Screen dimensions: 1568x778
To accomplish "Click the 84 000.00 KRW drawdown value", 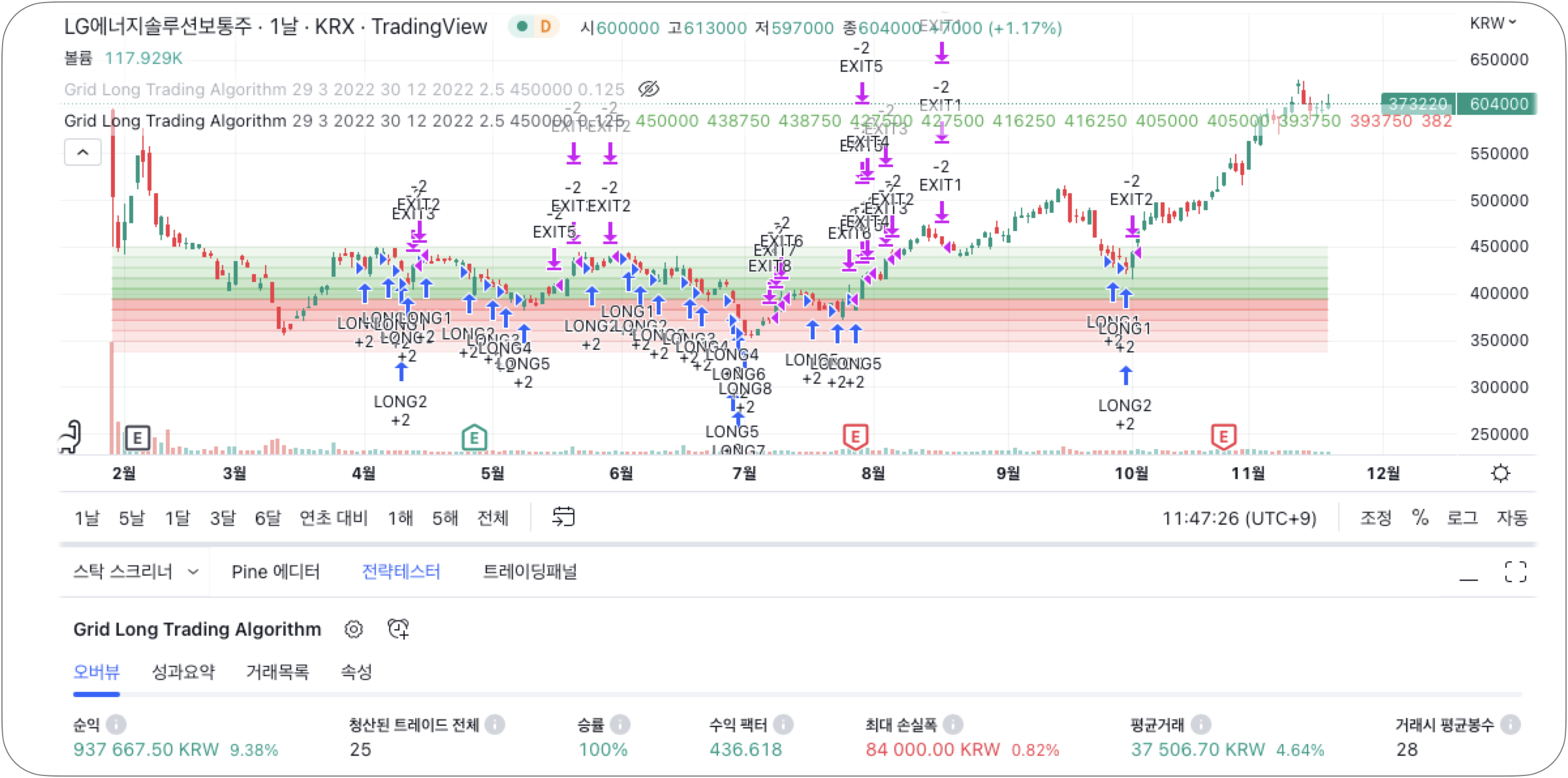I will 933,749.
